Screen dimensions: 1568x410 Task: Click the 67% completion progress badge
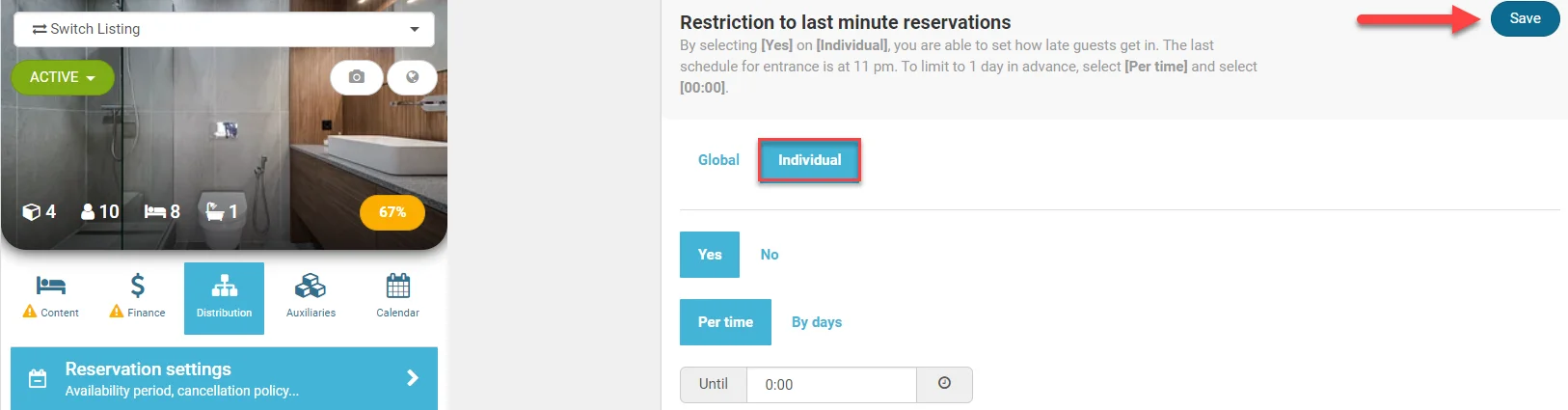click(392, 212)
